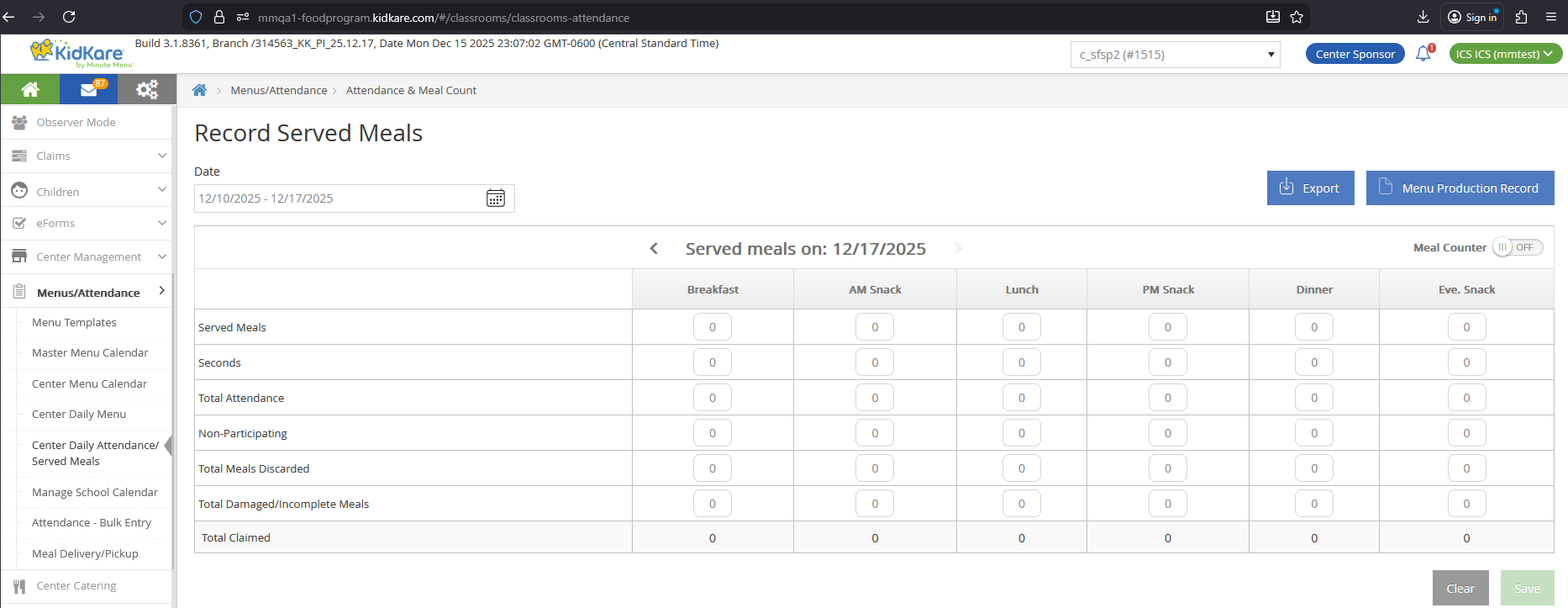Open the date range calendar icon
1568x608 pixels.
[x=496, y=198]
